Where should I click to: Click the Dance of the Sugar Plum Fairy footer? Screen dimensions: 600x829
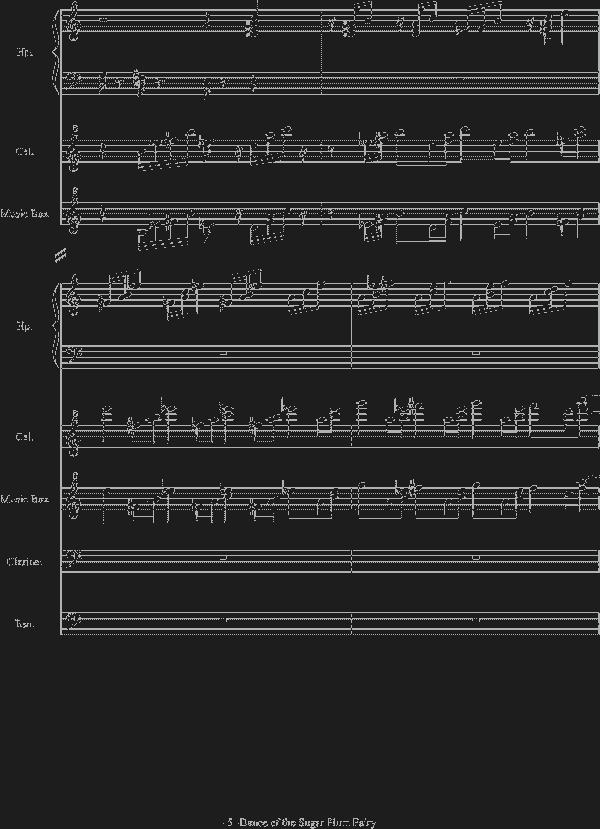point(300,823)
